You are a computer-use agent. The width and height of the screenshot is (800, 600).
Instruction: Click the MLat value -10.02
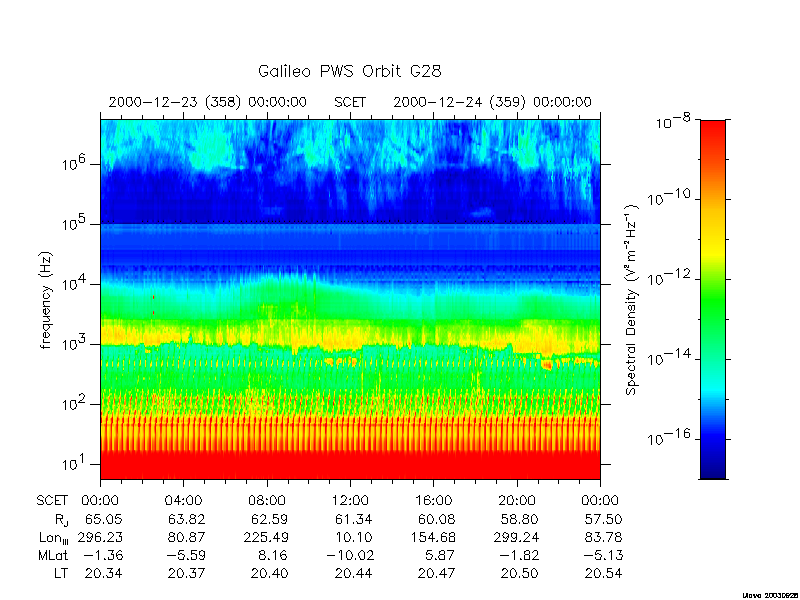click(x=349, y=555)
